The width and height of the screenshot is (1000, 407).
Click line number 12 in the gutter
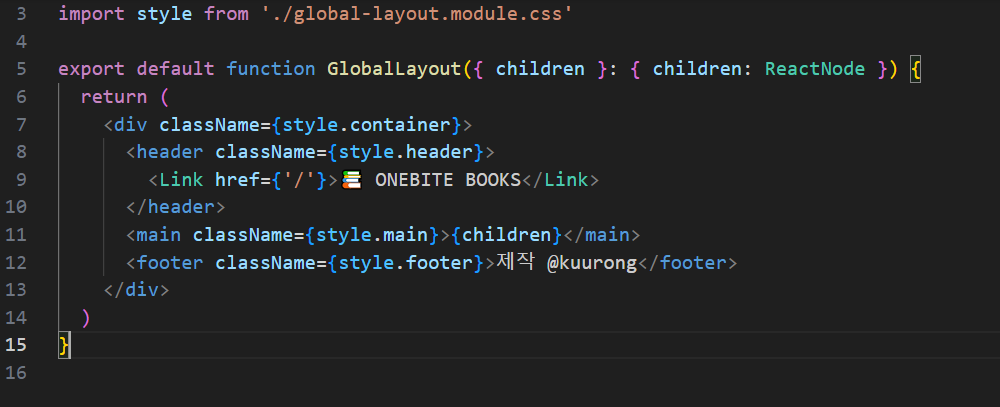(x=16, y=263)
